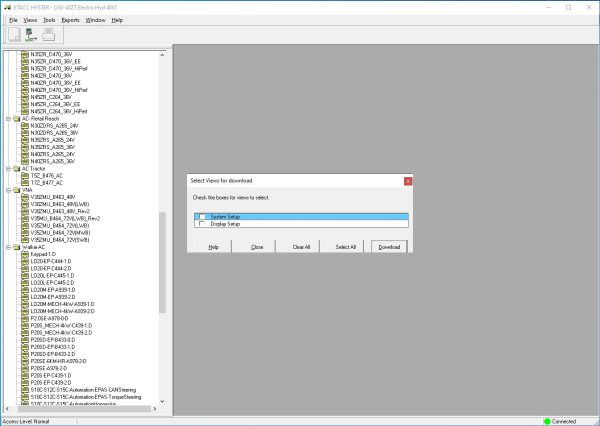The width and height of the screenshot is (600, 426).
Task: Collapse the VNA tree node
Action: click(x=8, y=190)
